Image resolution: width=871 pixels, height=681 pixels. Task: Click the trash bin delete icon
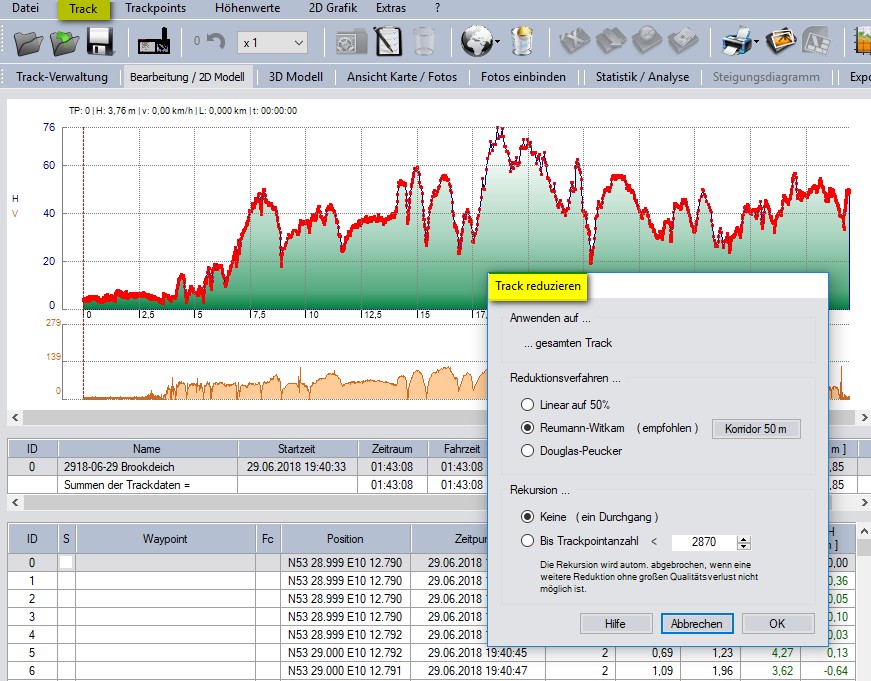pyautogui.click(x=424, y=42)
